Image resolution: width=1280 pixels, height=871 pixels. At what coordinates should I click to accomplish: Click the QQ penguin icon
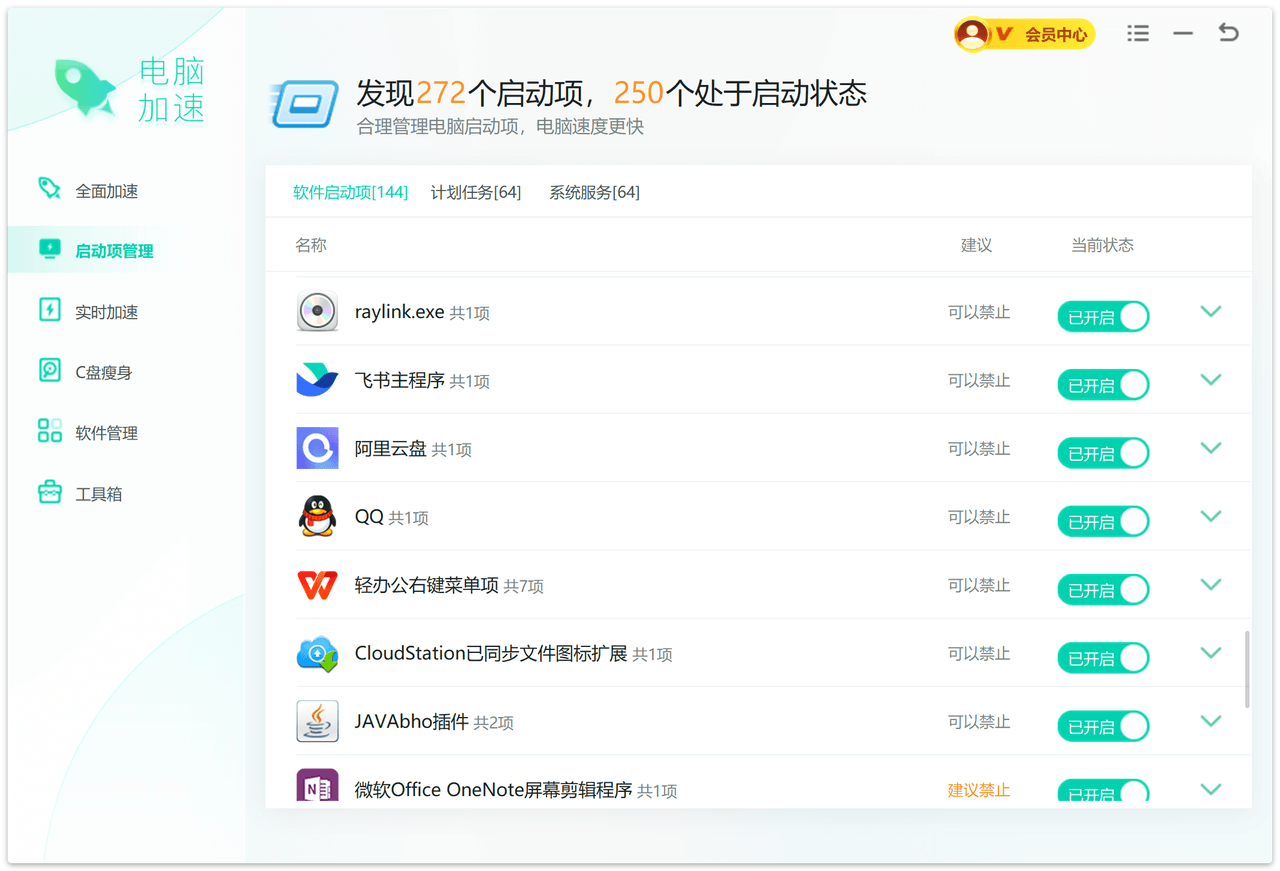pos(317,517)
